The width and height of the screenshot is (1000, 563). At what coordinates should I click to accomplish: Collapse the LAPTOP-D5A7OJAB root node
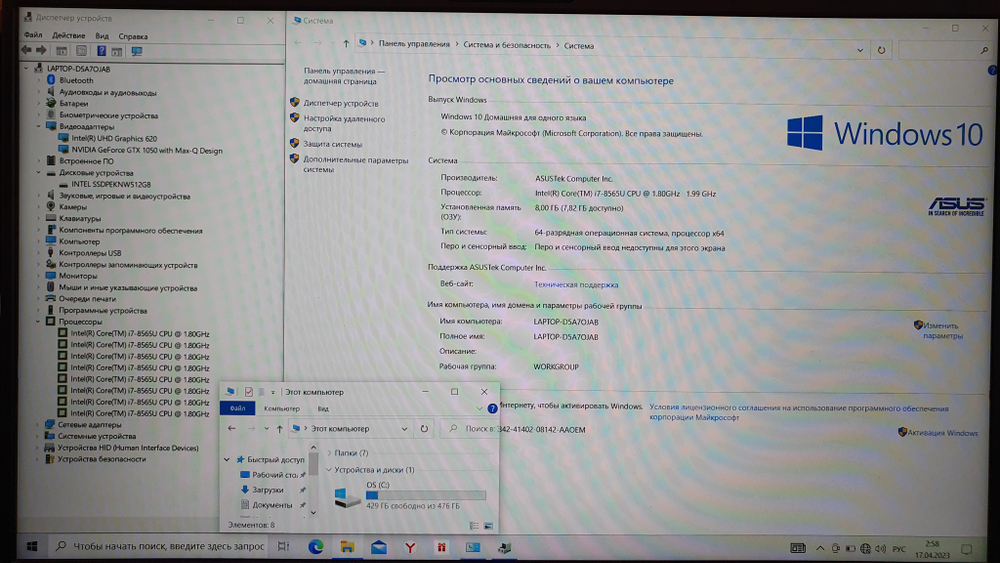click(x=26, y=68)
